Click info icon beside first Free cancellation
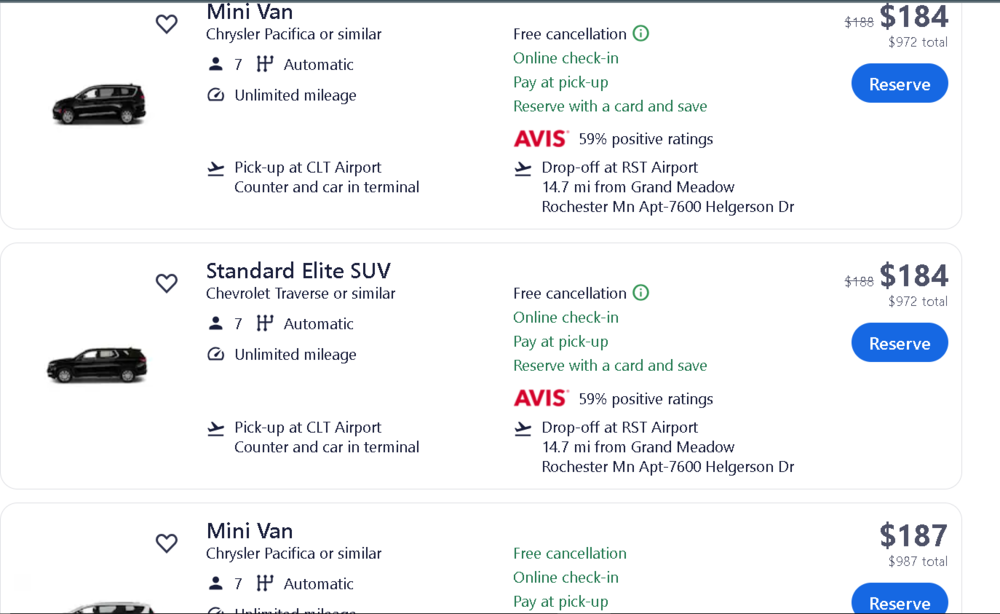1000x614 pixels. point(641,33)
